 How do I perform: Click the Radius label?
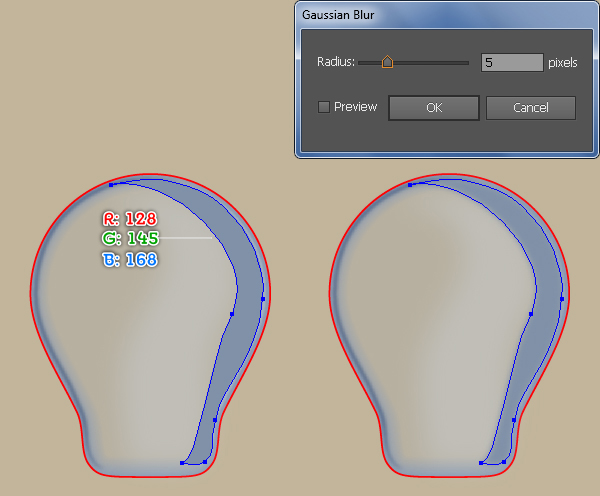point(336,62)
